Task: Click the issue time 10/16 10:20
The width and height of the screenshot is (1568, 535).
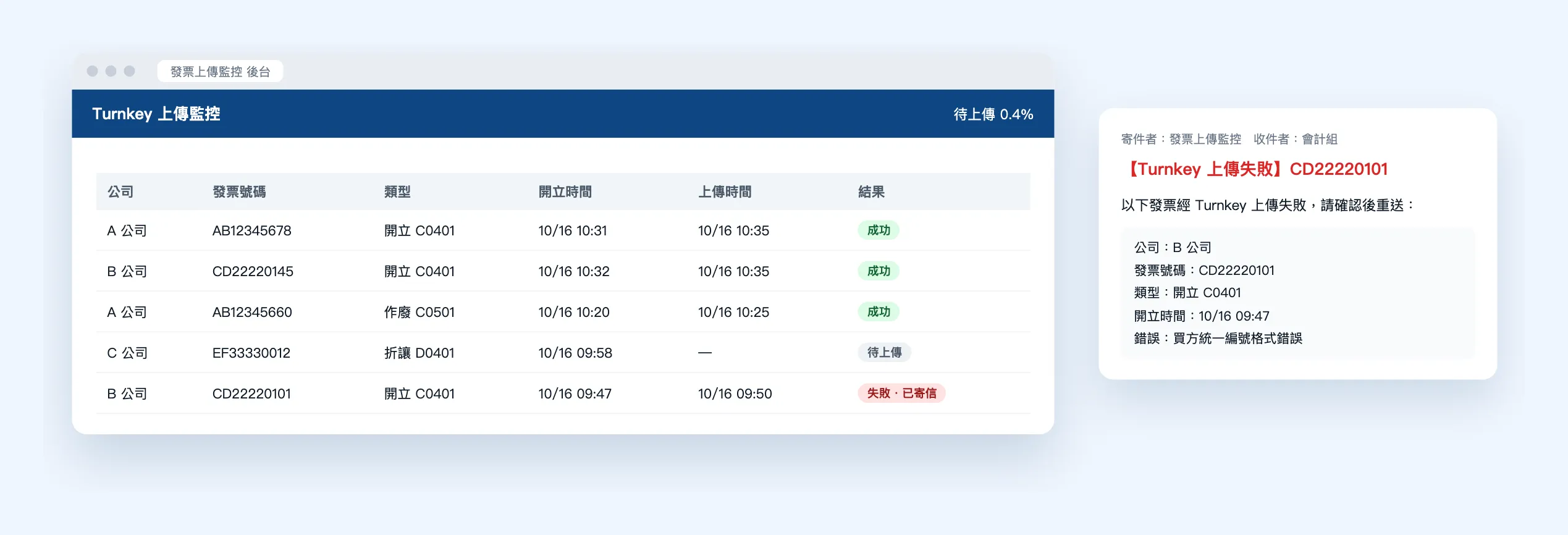Action: click(574, 313)
